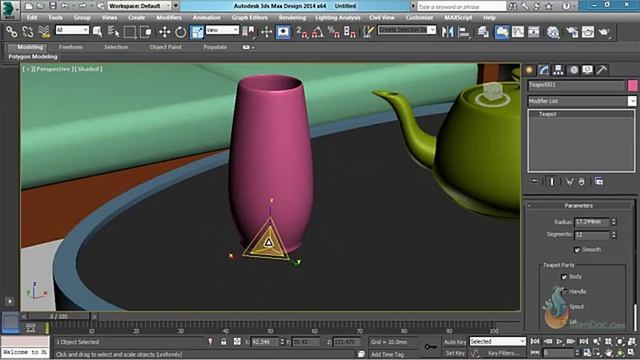This screenshot has height=360, width=640.
Task: Click the Polygon Modeling panel label
Action: coord(33,57)
